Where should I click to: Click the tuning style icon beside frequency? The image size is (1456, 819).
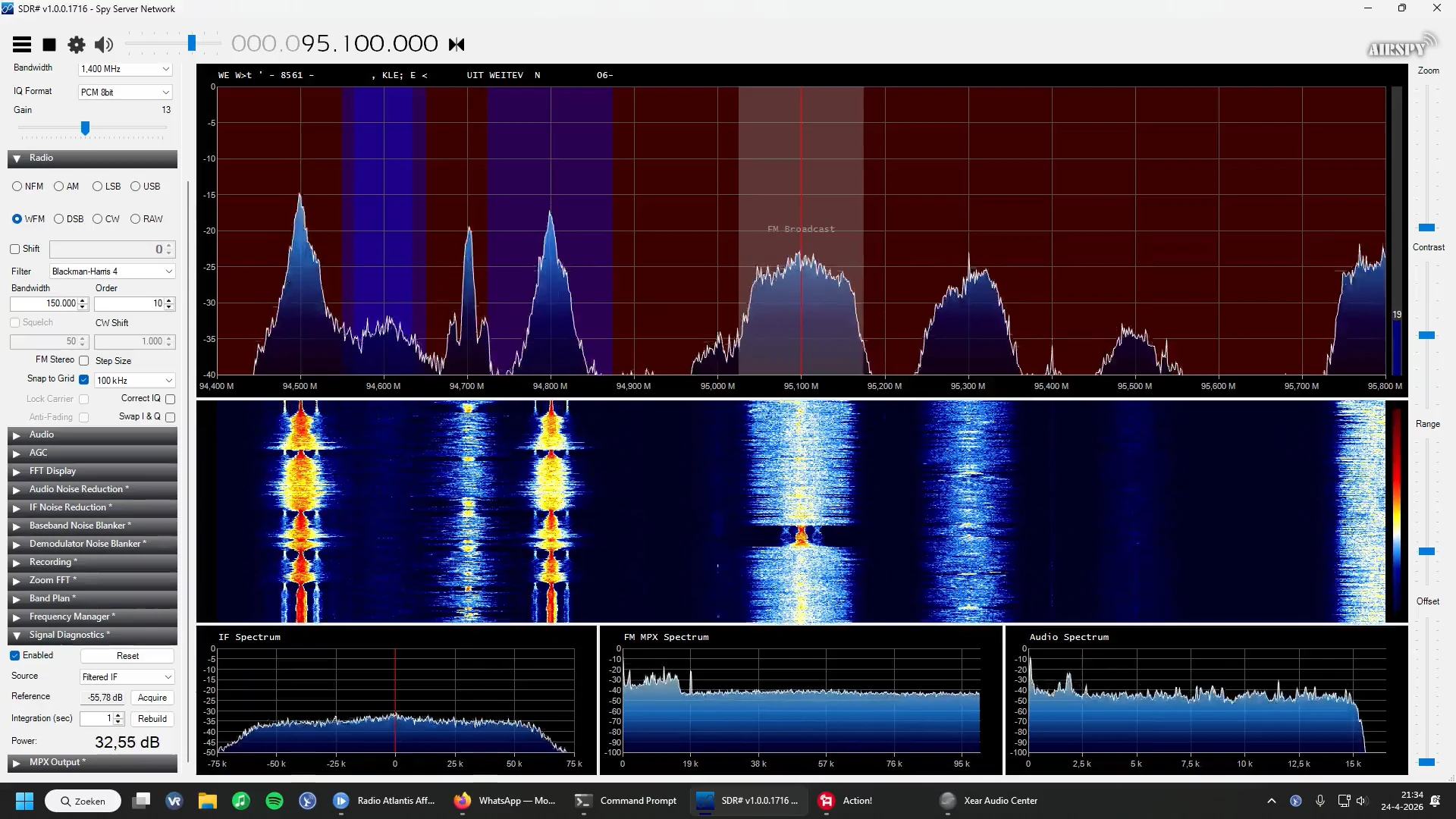457,45
